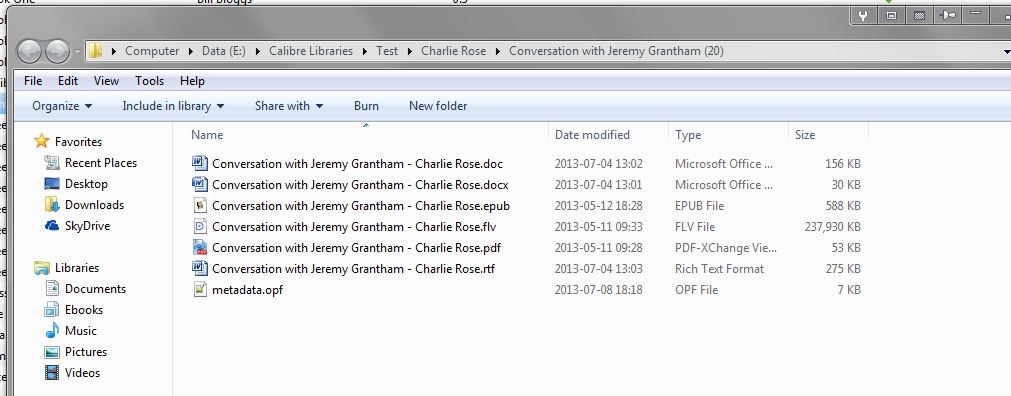
Task: Open the Share with dropdown
Action: pos(289,106)
